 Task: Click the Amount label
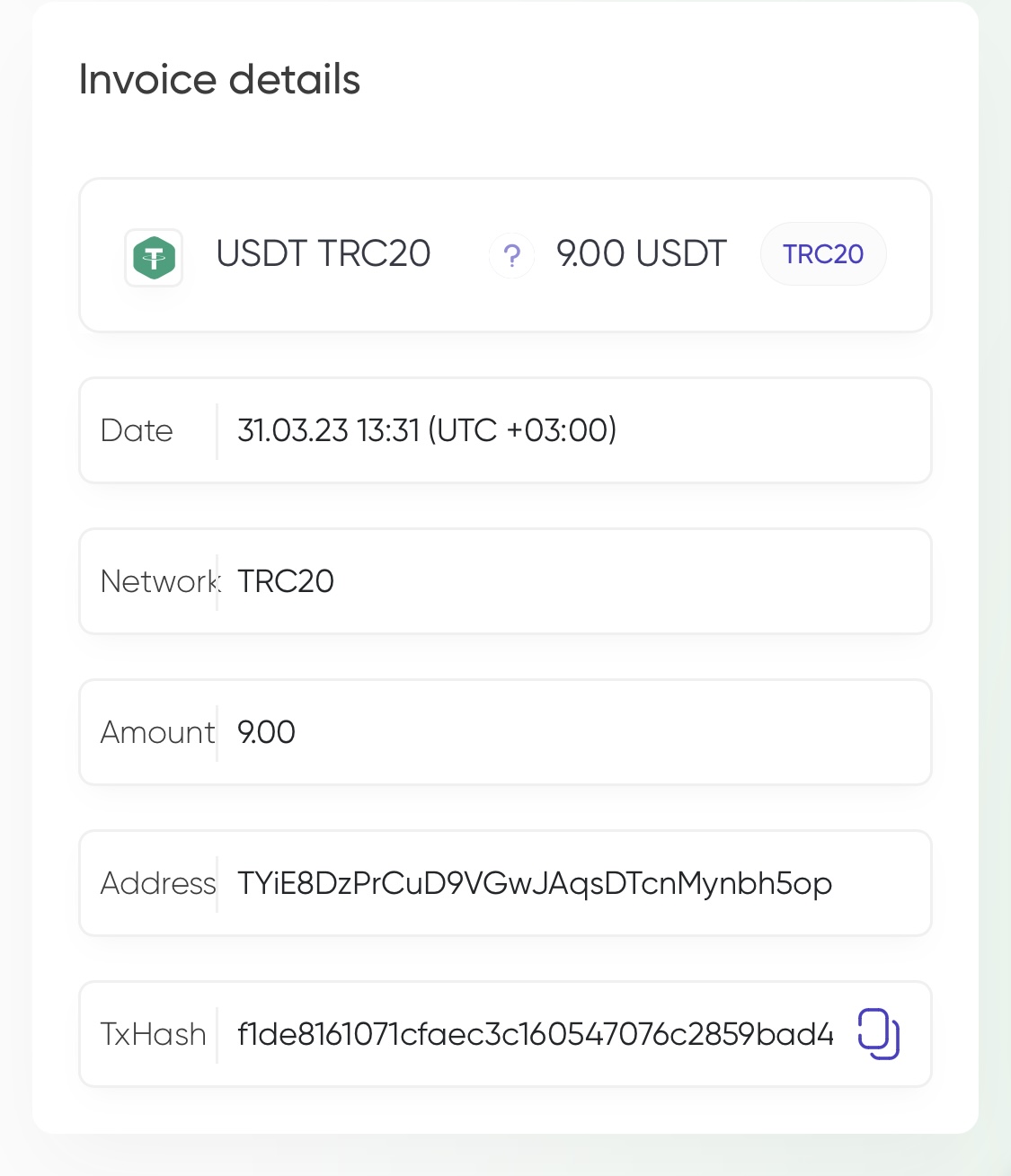(x=158, y=732)
